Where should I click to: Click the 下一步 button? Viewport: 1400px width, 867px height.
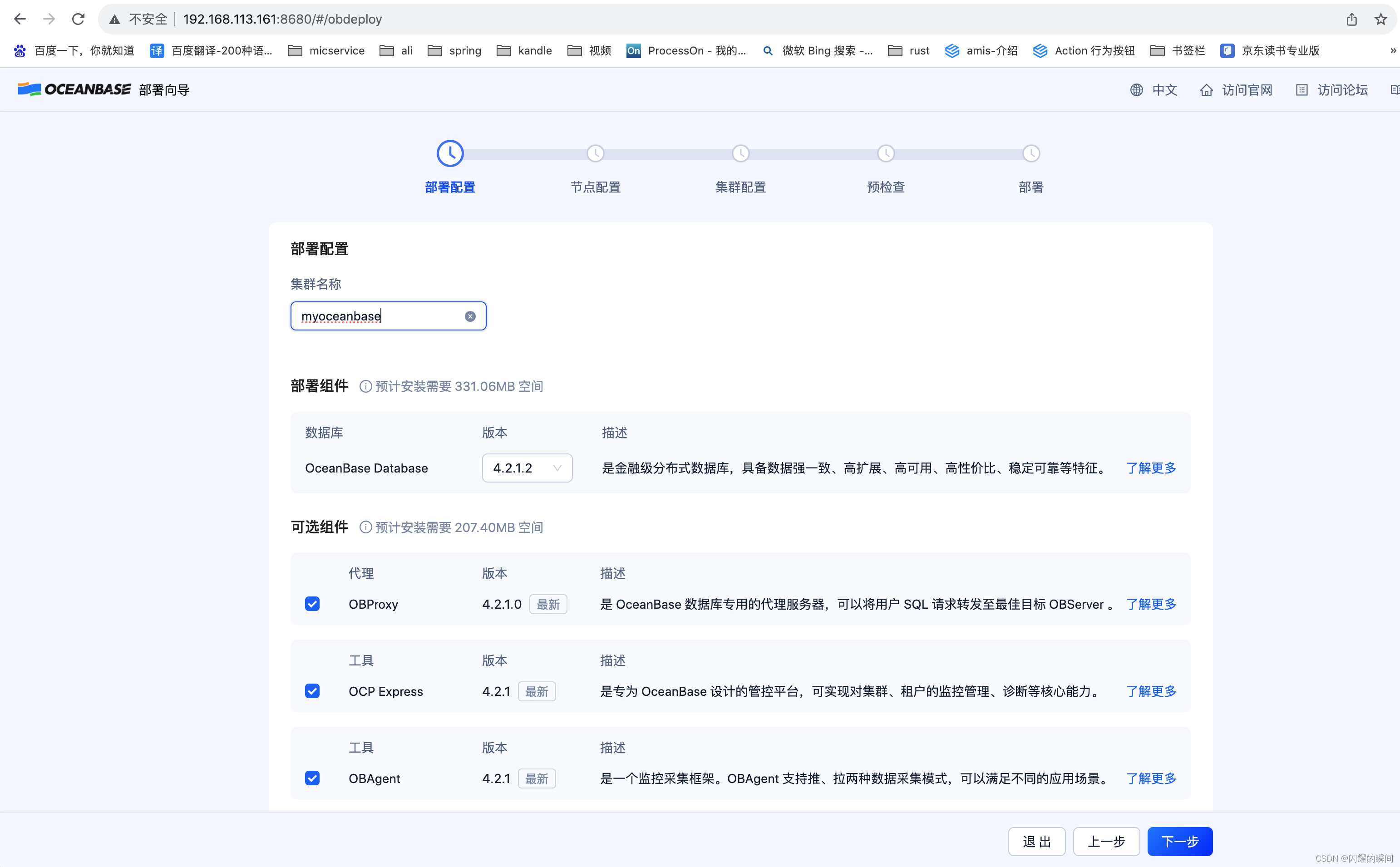pyautogui.click(x=1179, y=841)
